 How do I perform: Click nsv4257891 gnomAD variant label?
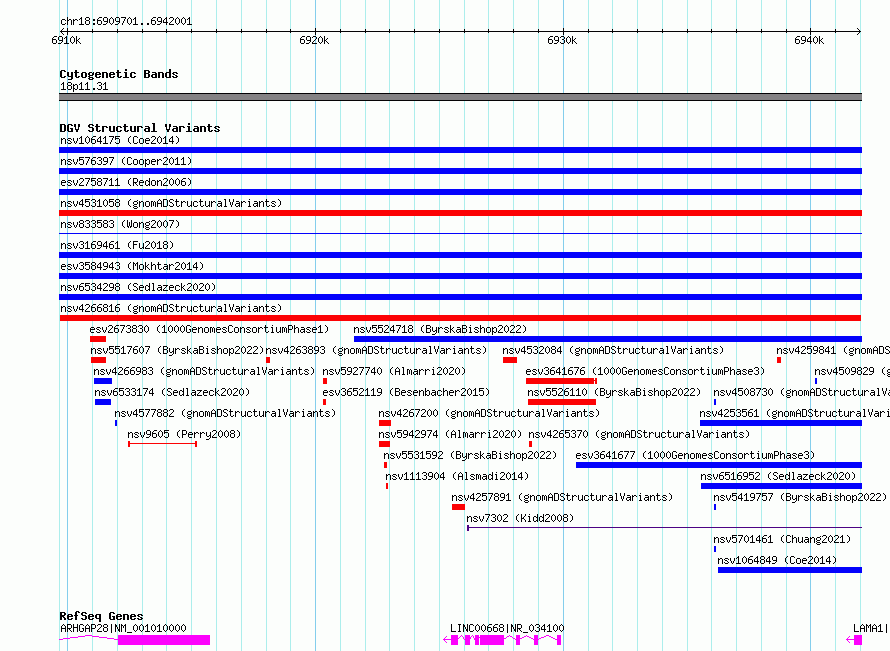tap(562, 497)
